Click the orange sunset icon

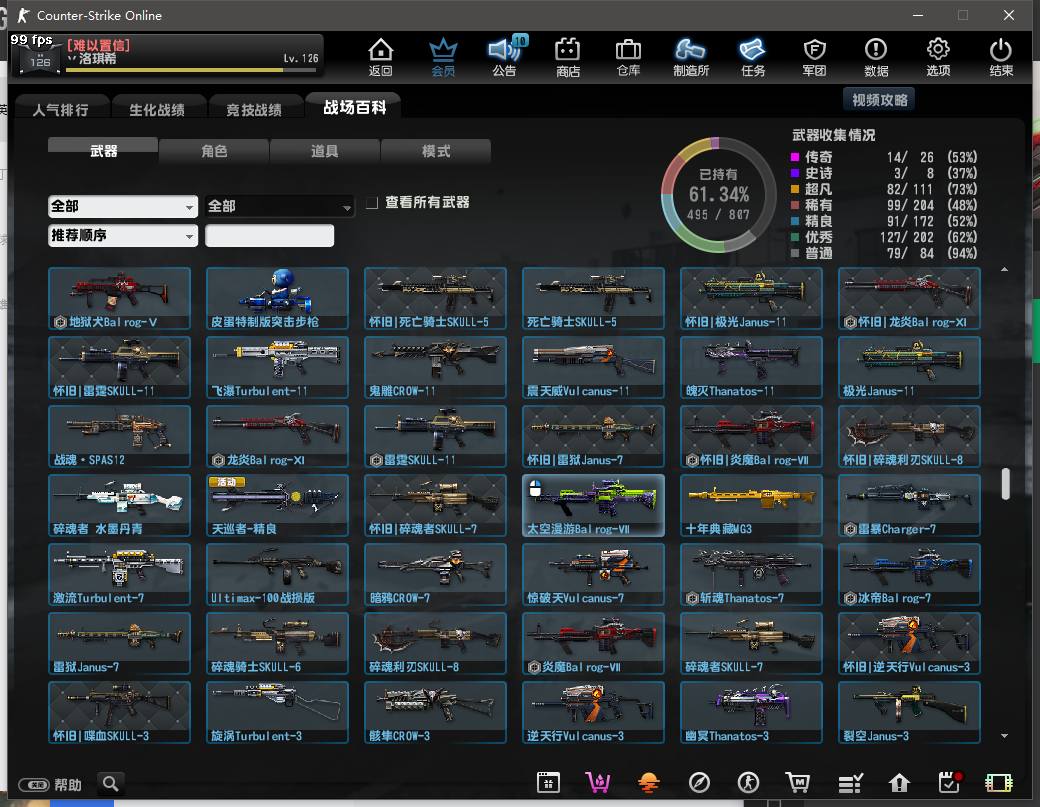[x=649, y=783]
